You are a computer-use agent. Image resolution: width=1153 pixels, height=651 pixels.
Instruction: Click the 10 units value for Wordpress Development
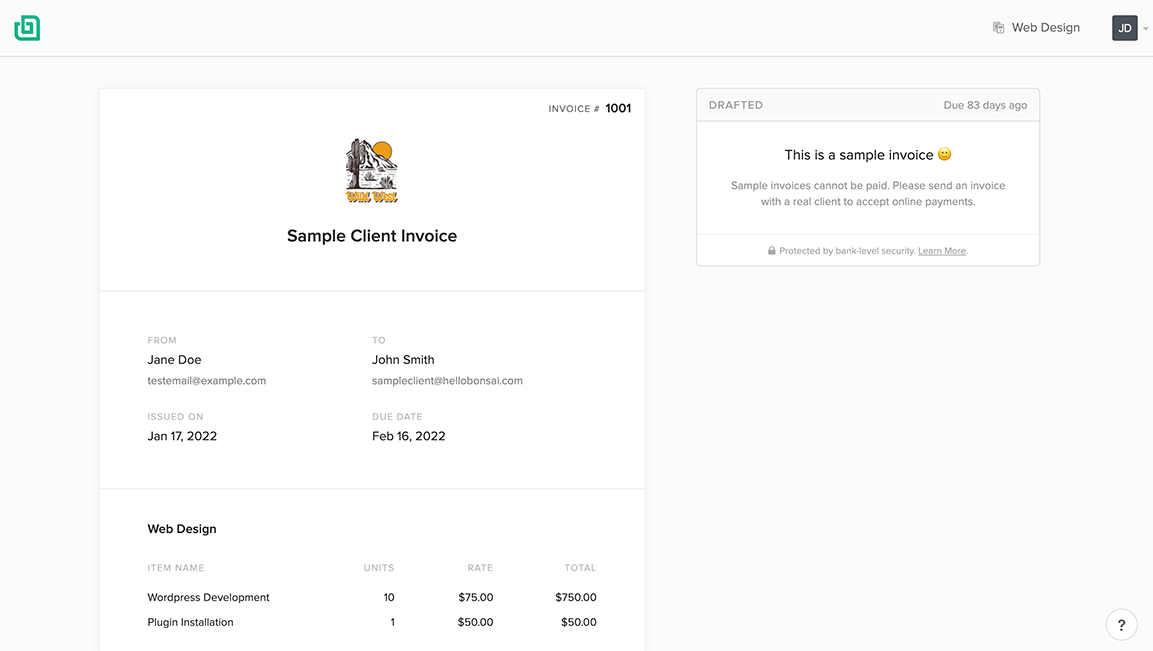click(x=389, y=597)
